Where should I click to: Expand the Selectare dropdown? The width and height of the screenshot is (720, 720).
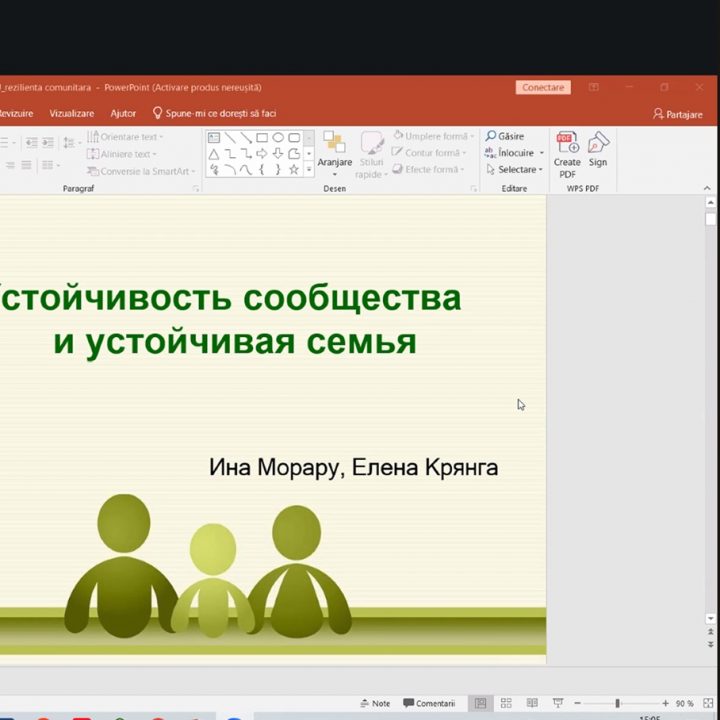point(520,170)
